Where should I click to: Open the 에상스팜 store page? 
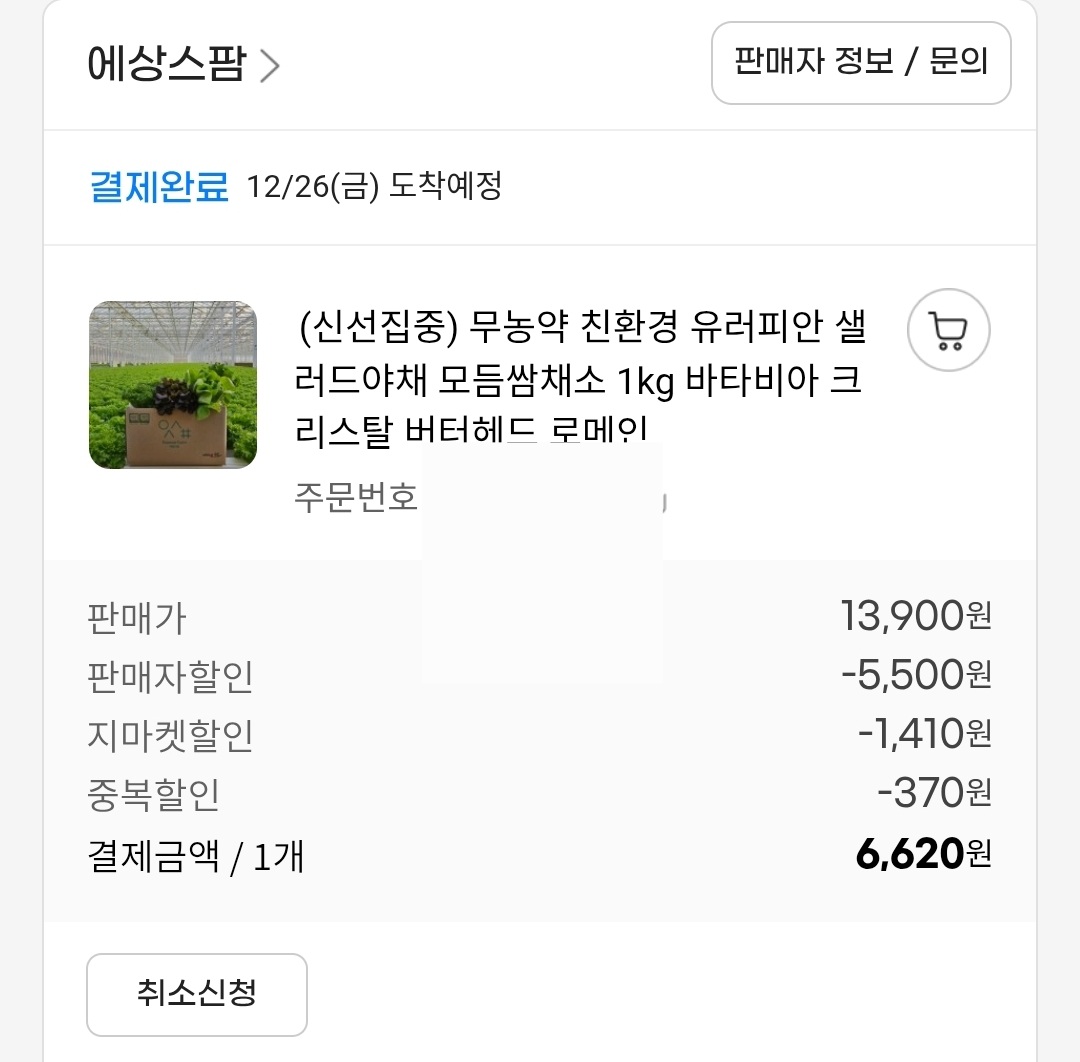(166, 65)
